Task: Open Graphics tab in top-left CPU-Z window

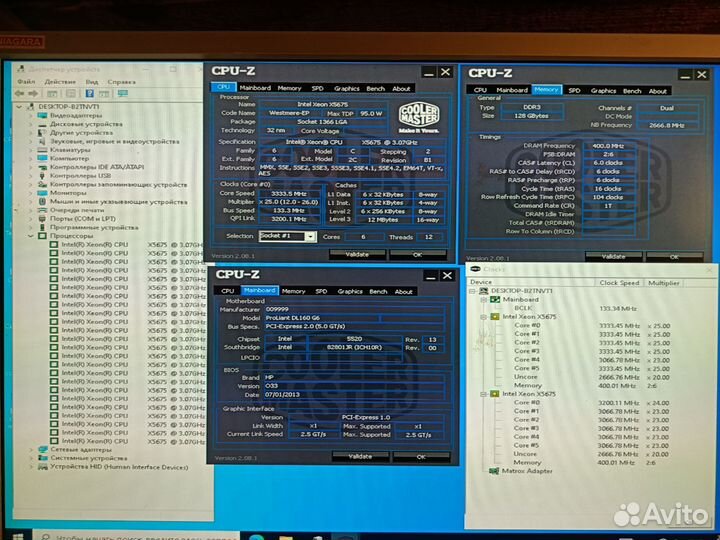Action: point(347,89)
